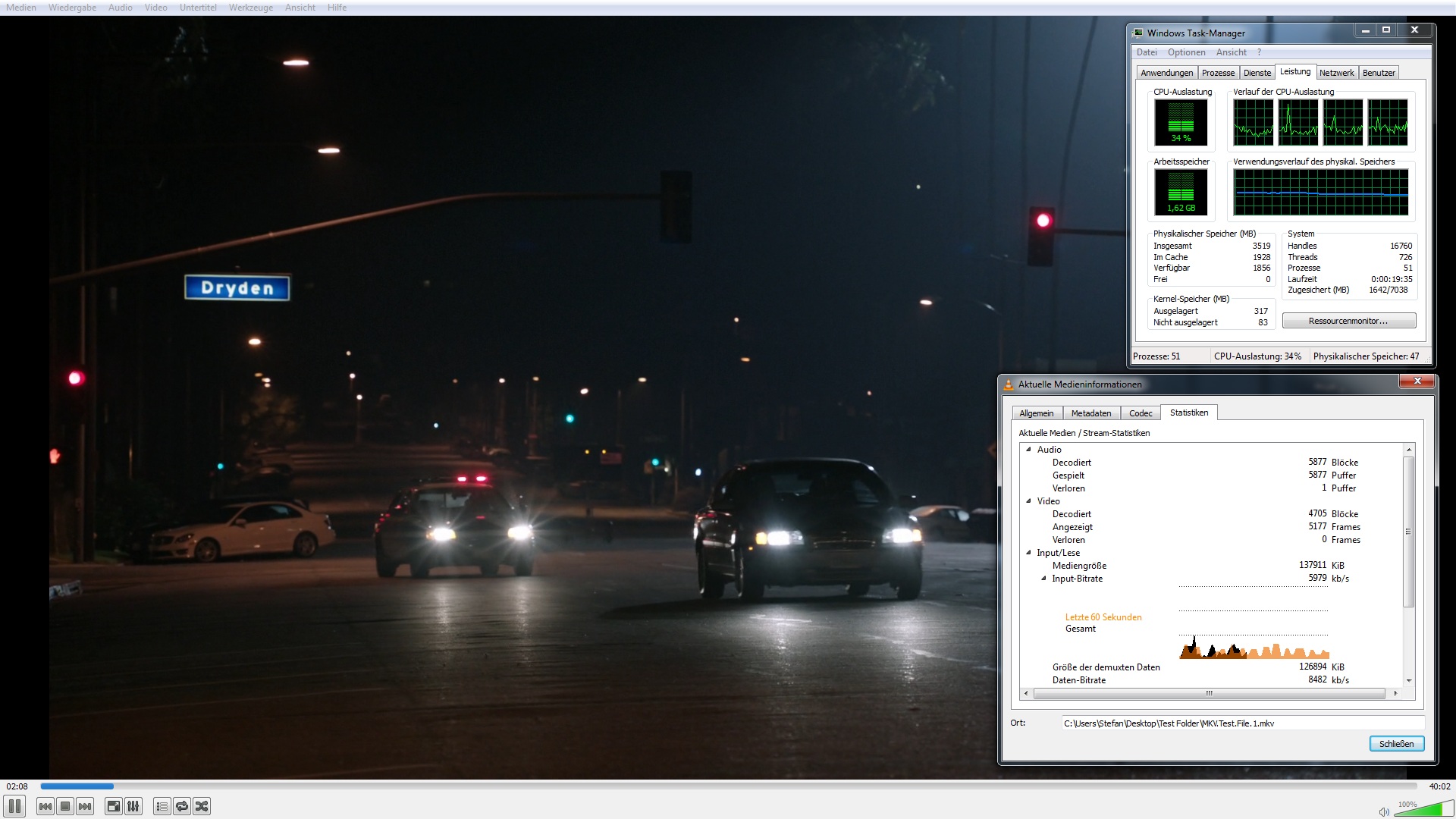
Task: Open the Medien menu
Action: (x=21, y=8)
